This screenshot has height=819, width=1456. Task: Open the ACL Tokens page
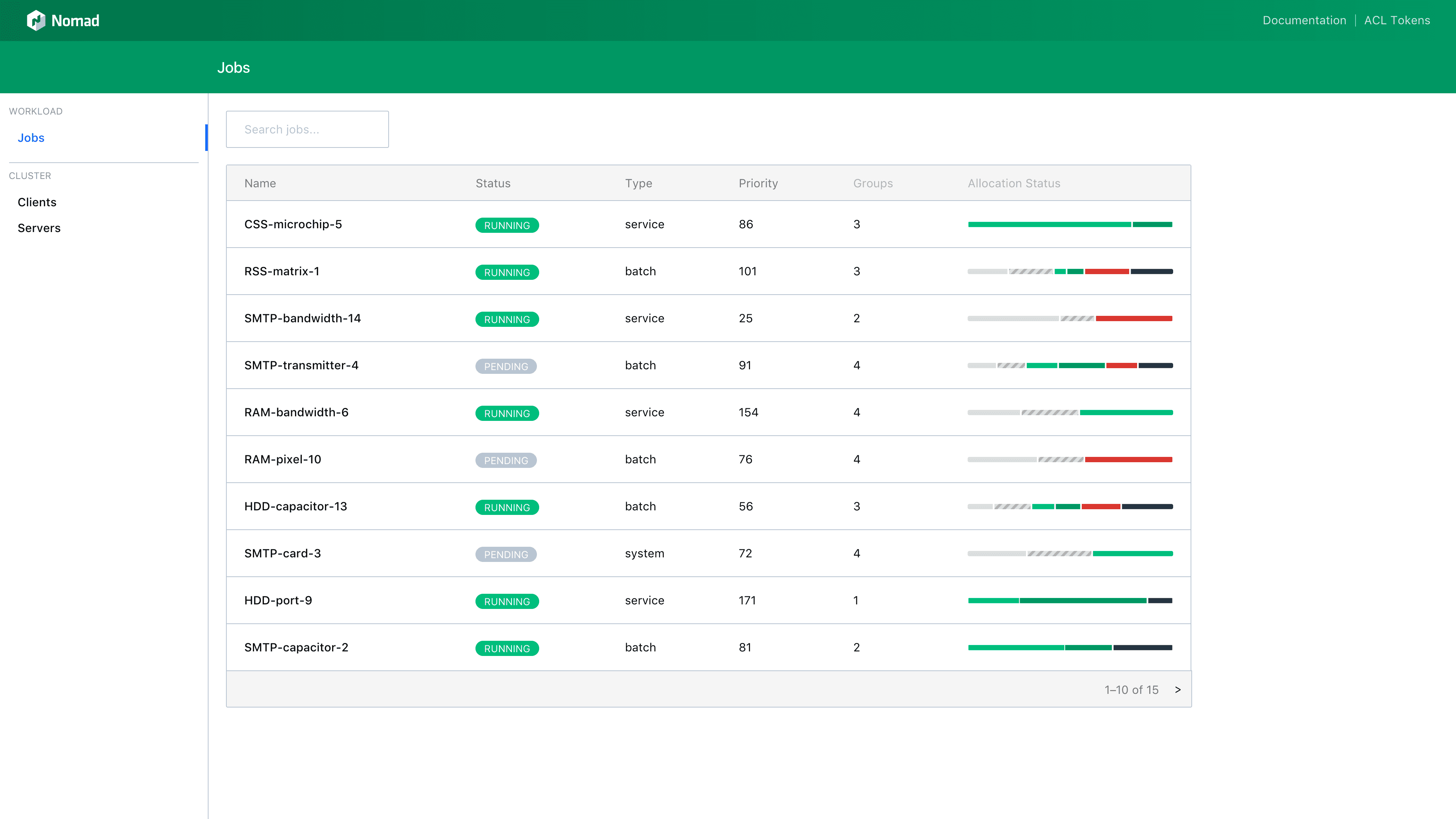click(x=1396, y=20)
